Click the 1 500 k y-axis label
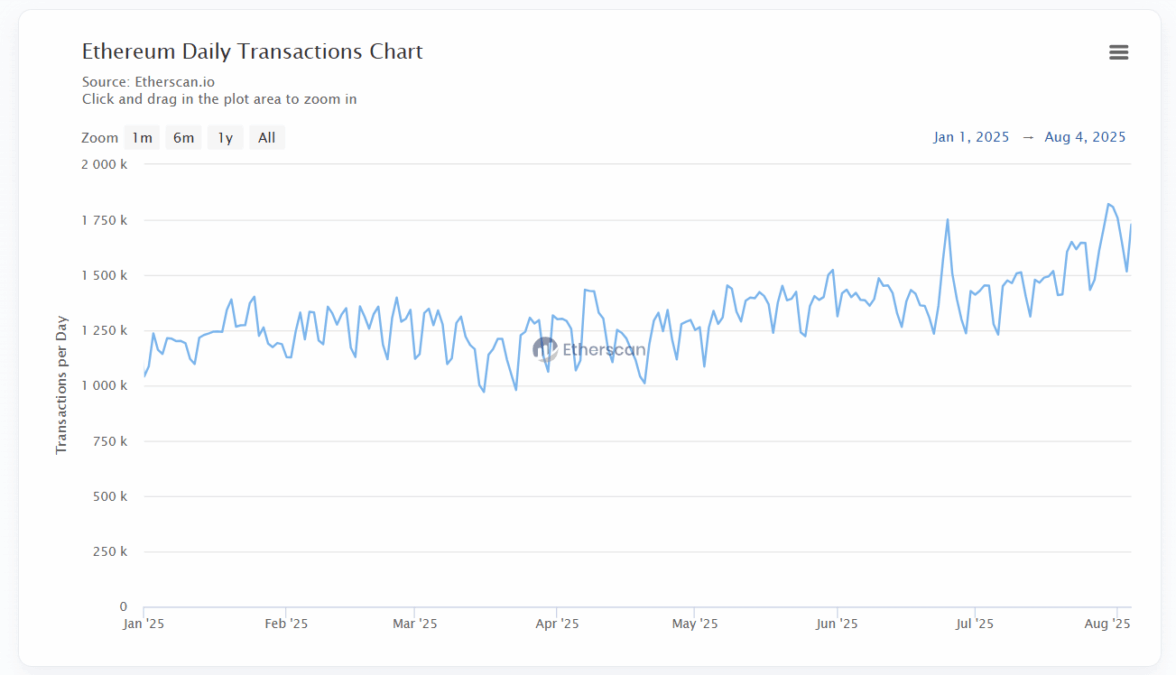The height and width of the screenshot is (675, 1176). pos(104,275)
